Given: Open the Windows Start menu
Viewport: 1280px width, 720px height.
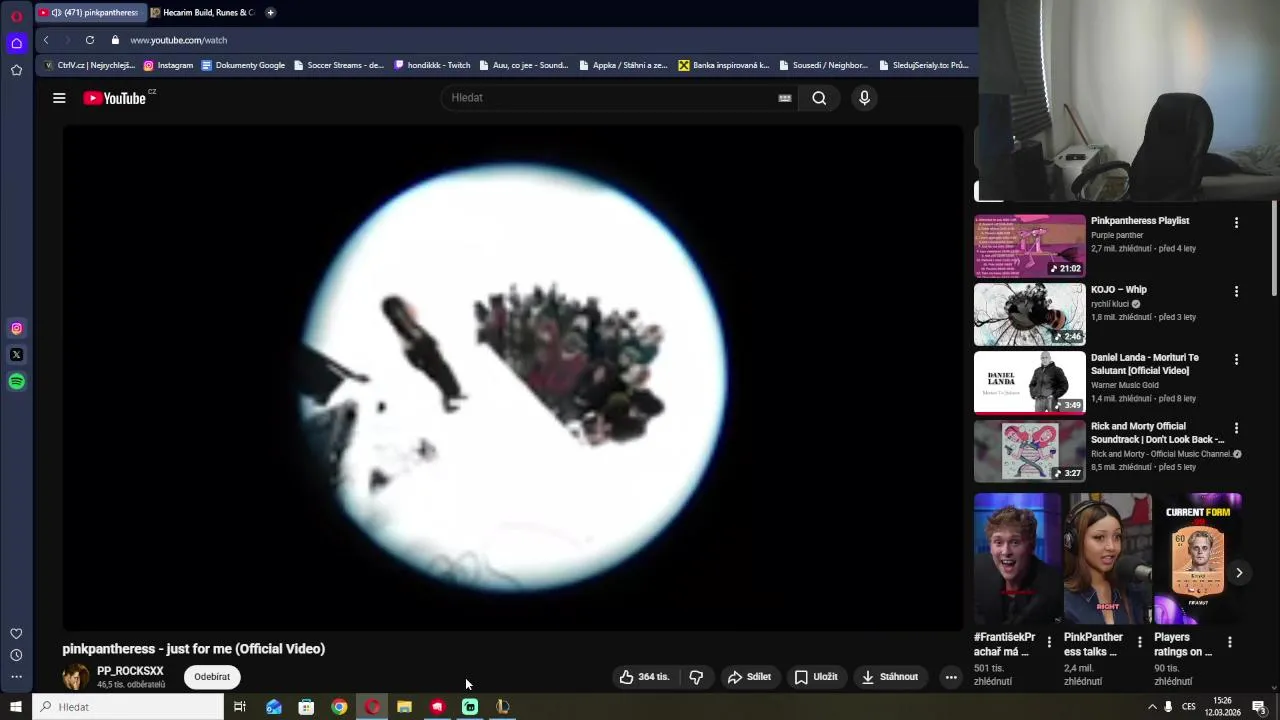Looking at the screenshot, I should pyautogui.click(x=15, y=707).
